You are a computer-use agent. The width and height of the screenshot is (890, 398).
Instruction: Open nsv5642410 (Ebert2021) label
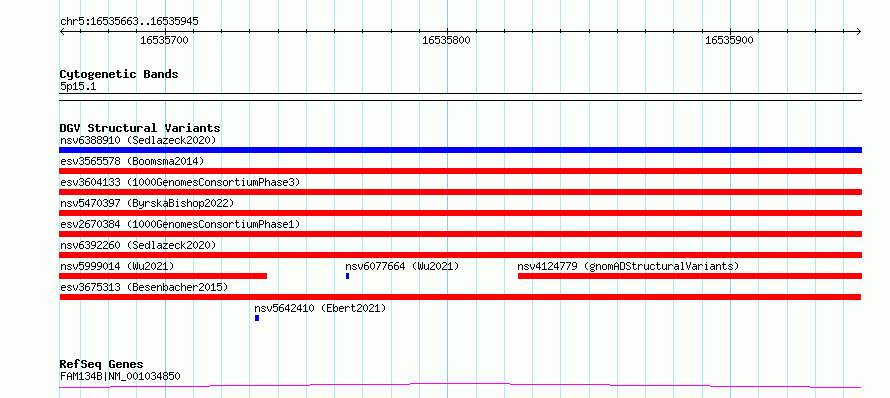[x=320, y=308]
